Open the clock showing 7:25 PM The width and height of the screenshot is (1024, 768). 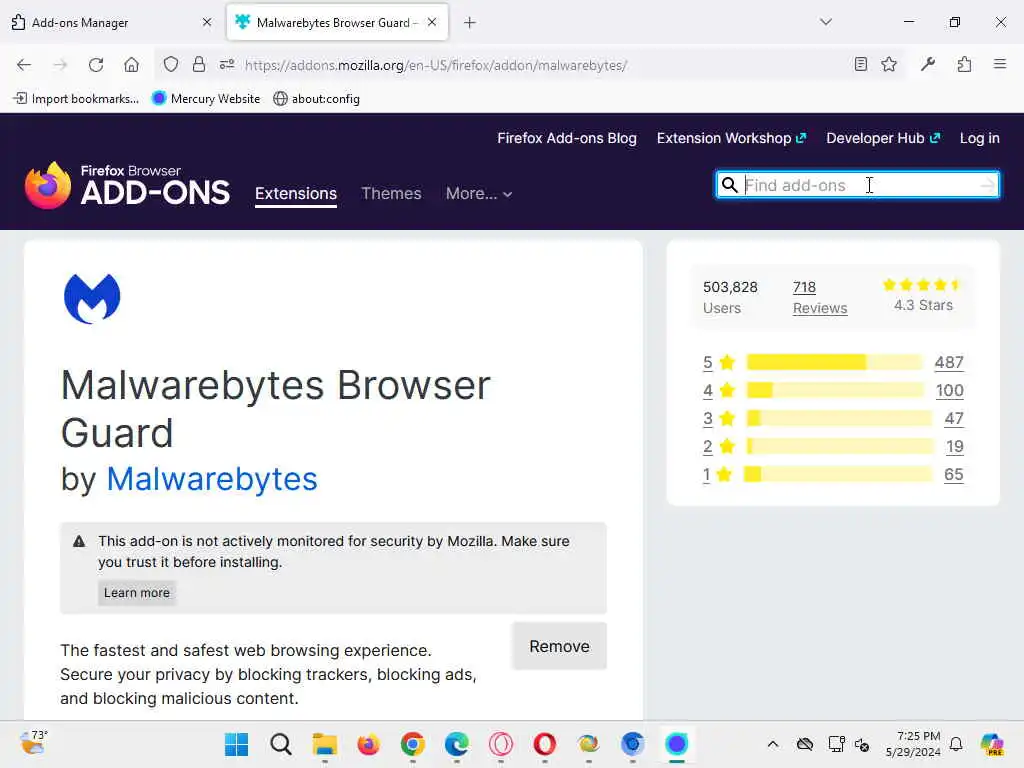pos(913,744)
